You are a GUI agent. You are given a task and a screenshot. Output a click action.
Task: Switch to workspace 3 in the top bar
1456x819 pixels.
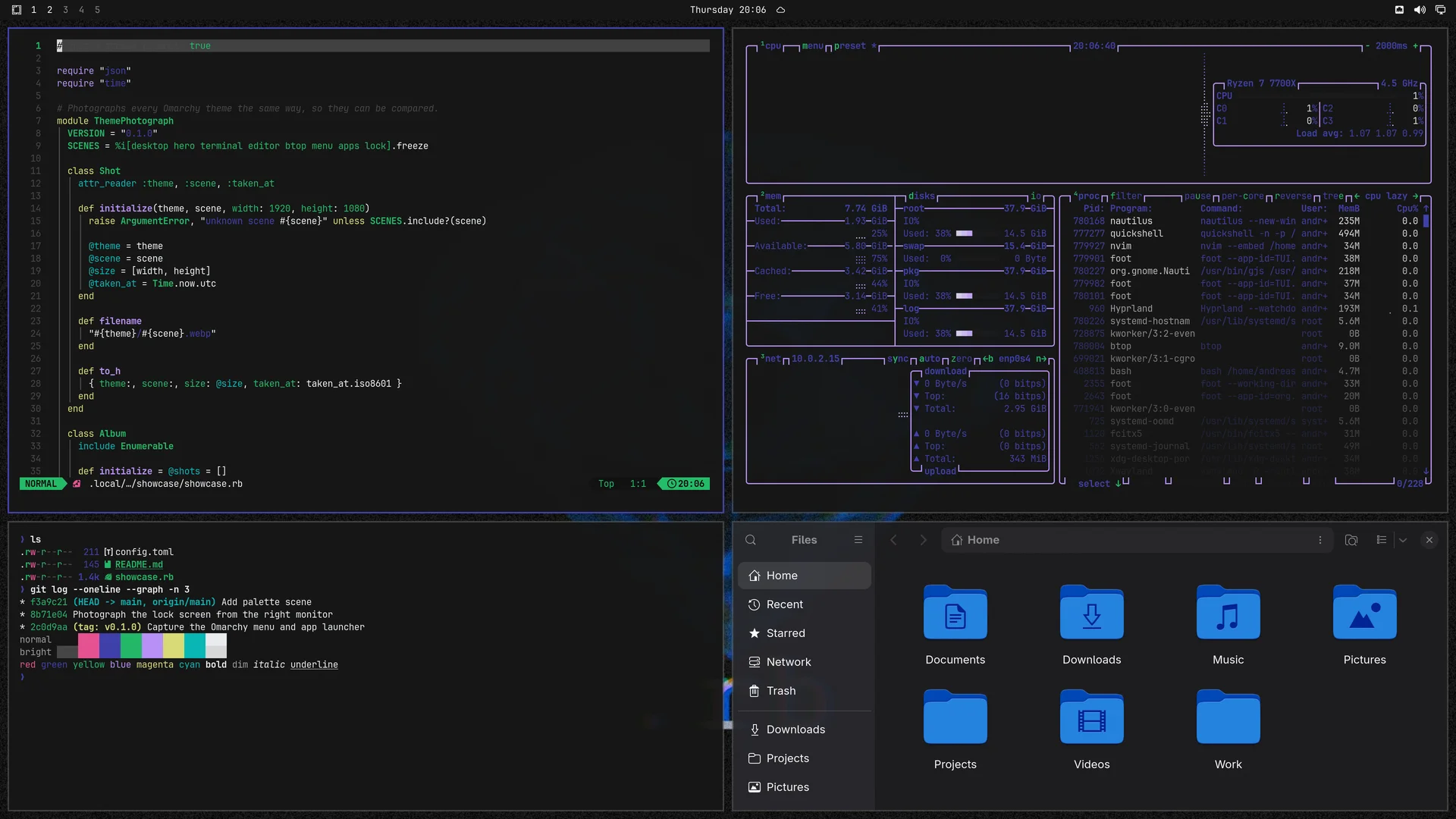point(65,10)
